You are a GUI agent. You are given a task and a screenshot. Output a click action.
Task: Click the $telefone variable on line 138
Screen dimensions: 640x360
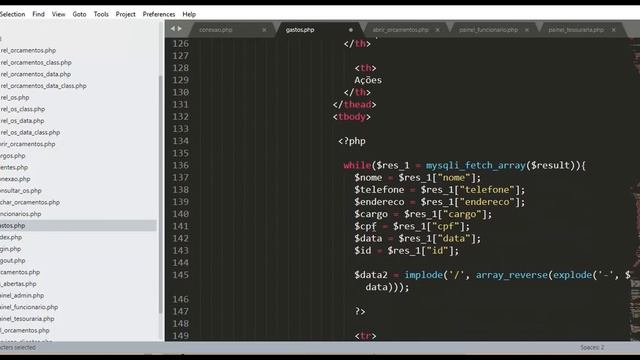click(379, 190)
